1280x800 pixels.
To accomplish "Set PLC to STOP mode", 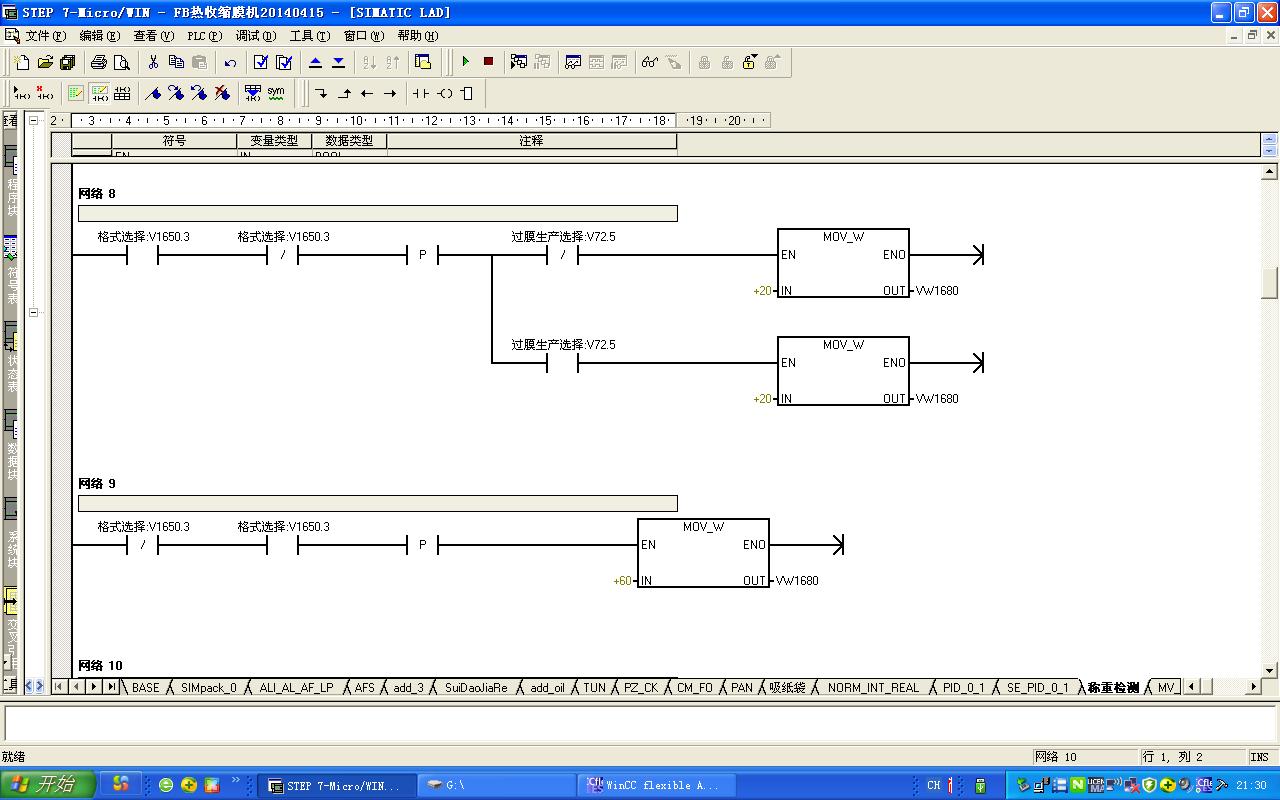I will point(489,62).
